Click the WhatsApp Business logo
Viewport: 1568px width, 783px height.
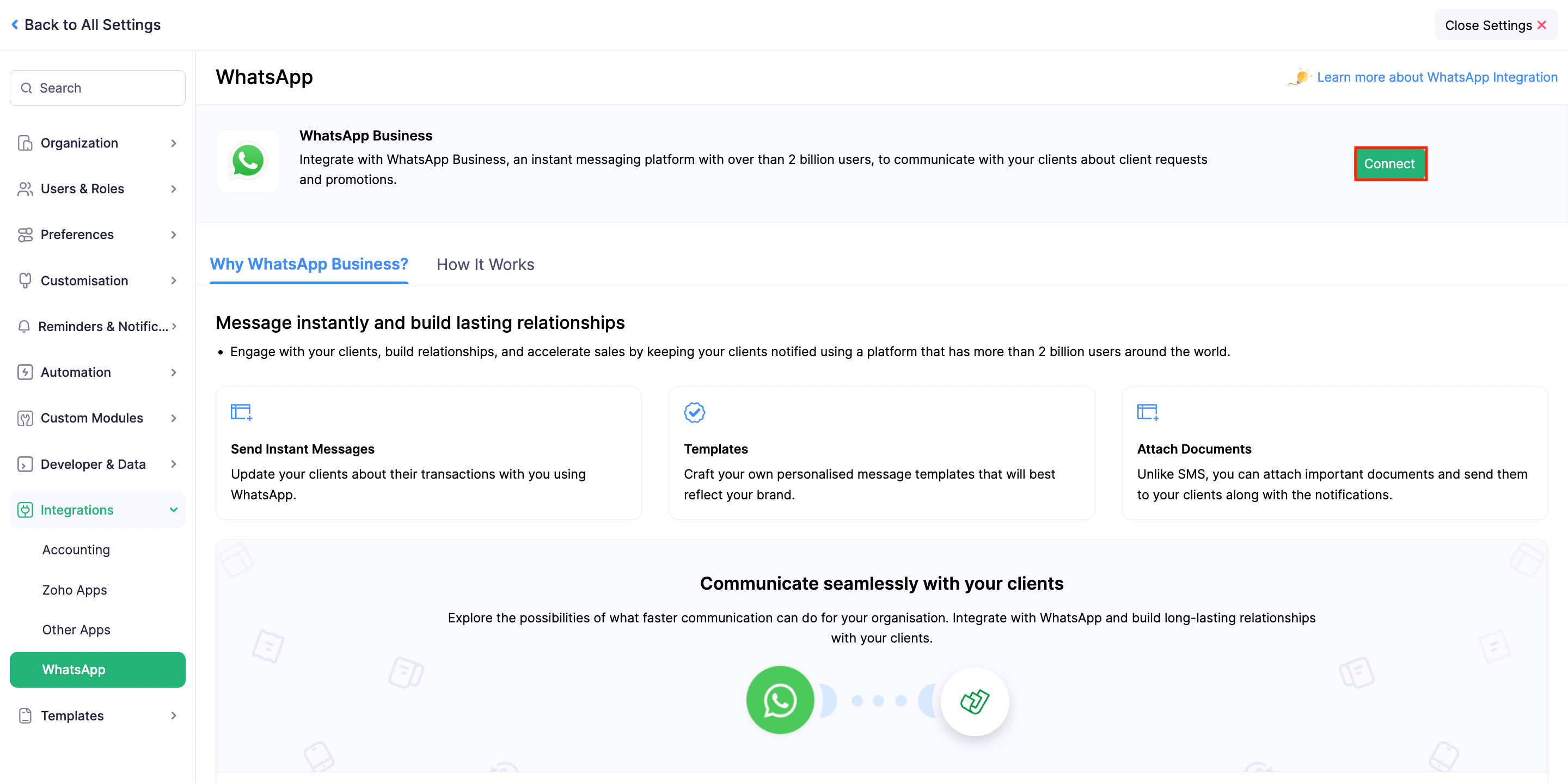coord(248,160)
